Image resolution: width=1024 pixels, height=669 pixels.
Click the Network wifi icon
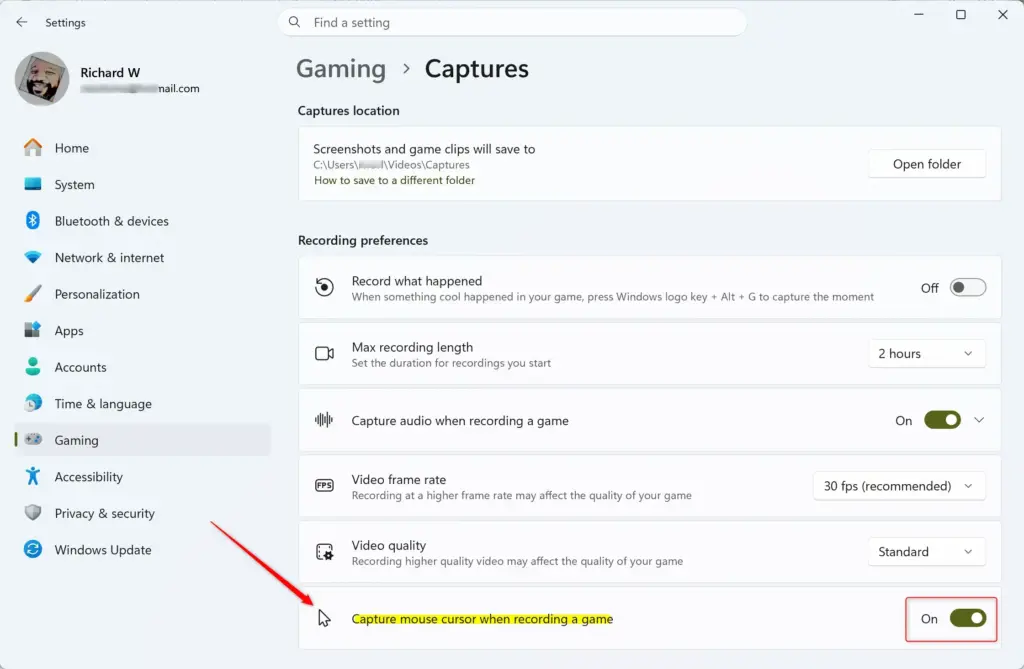[33, 257]
